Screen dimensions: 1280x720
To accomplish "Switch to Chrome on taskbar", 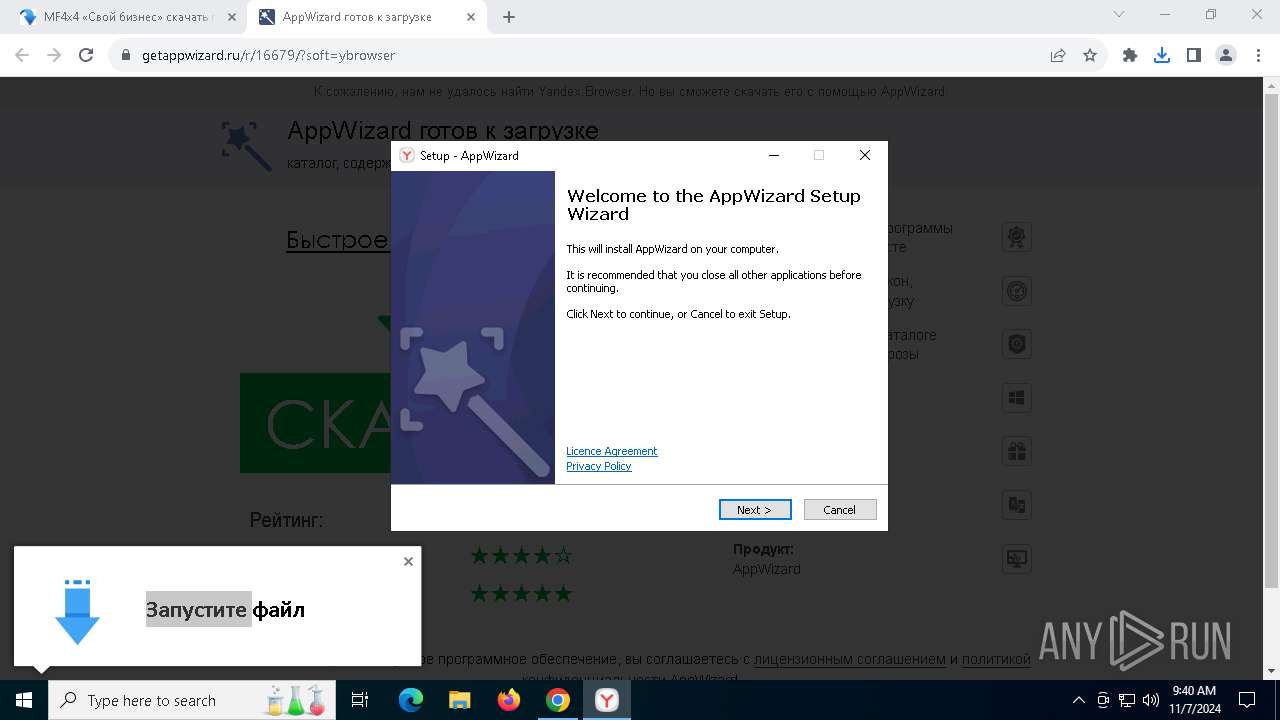I will [x=558, y=700].
